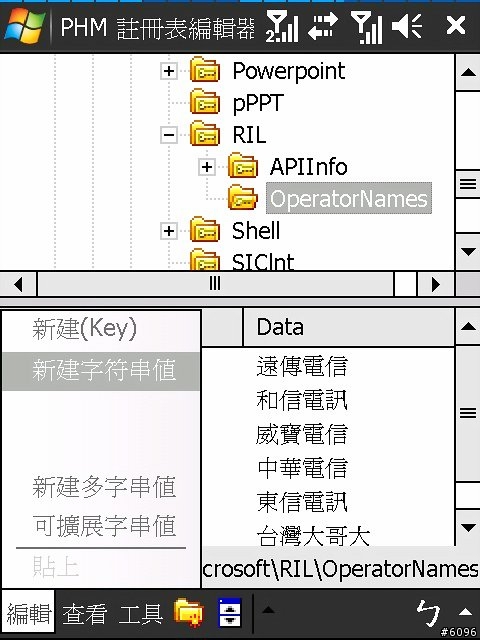Expand the Powerpoint registry key
Image resolution: width=480 pixels, height=640 pixels.
[169, 71]
